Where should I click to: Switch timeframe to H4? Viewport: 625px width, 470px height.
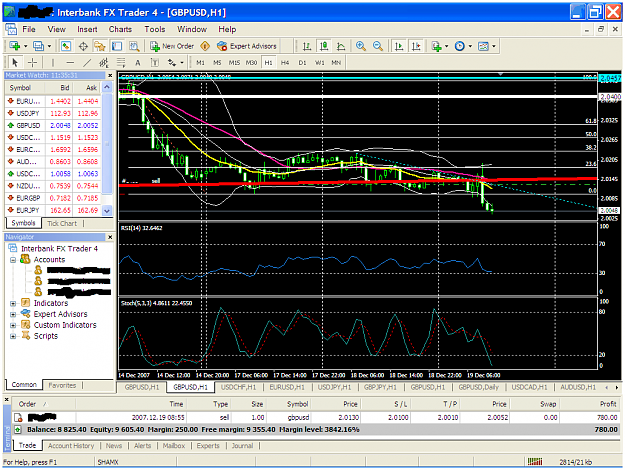285,63
